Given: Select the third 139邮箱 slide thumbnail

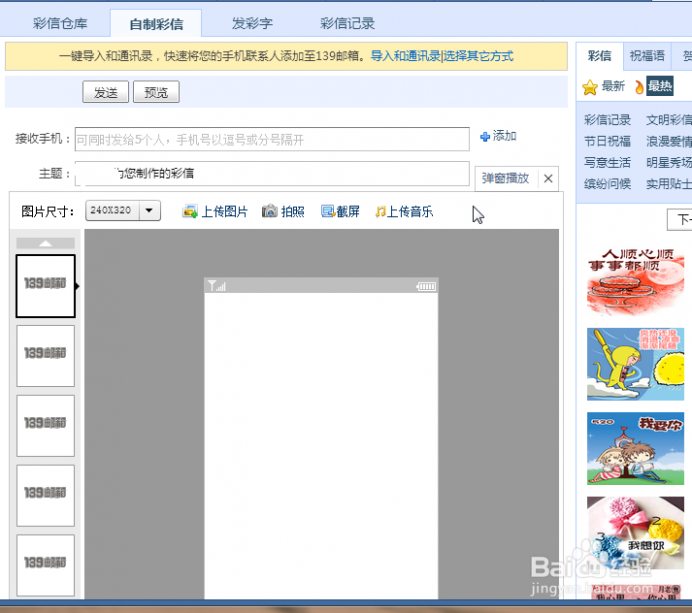Looking at the screenshot, I should 45,426.
